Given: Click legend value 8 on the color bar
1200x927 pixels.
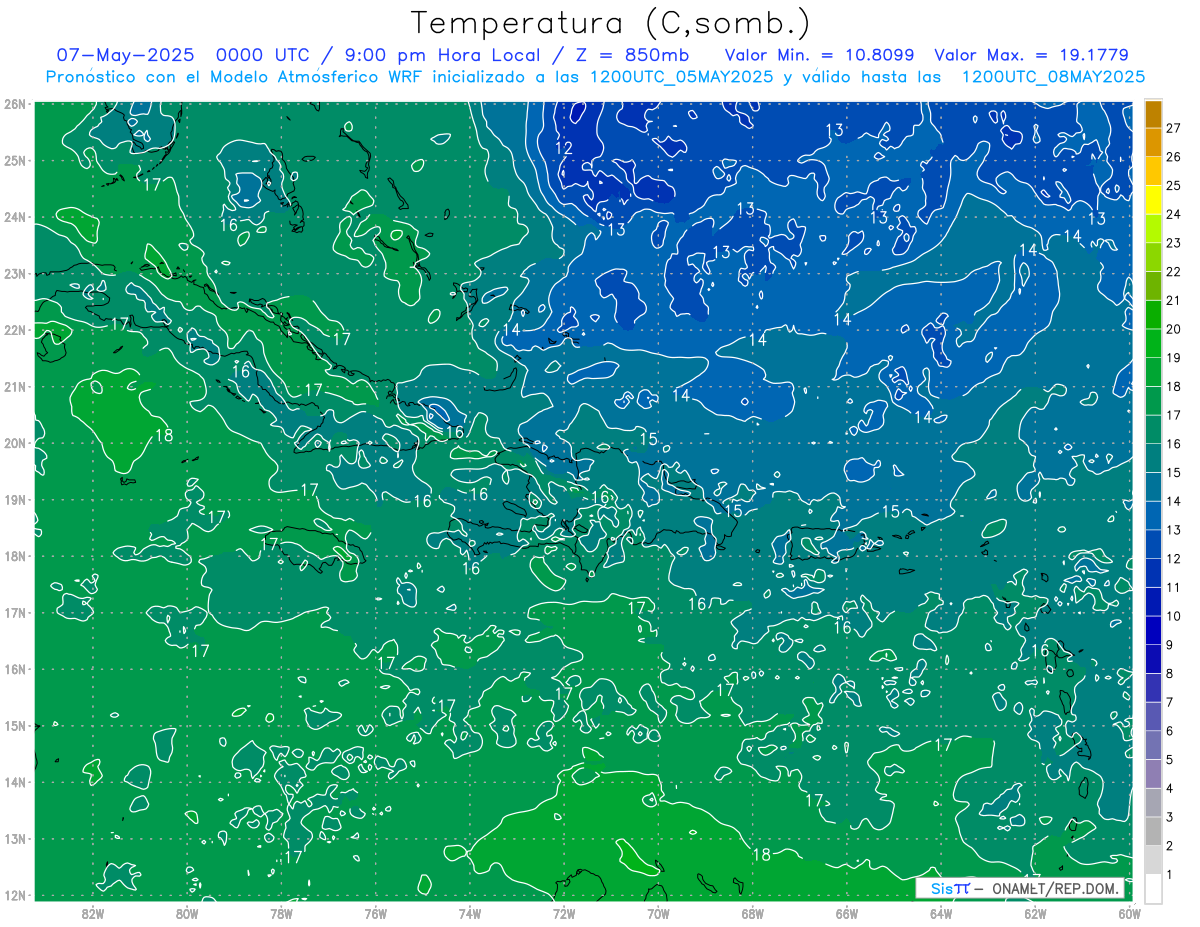Looking at the screenshot, I should pos(1170,673).
